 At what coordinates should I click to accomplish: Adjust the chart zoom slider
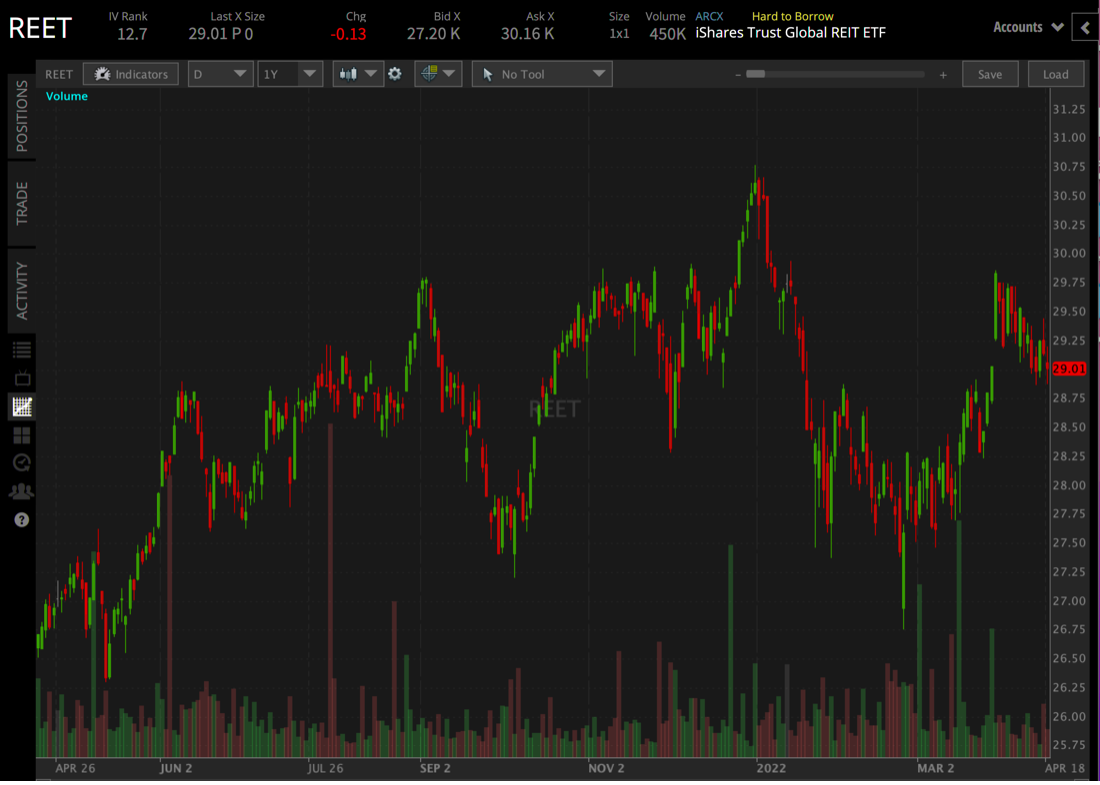(x=760, y=73)
